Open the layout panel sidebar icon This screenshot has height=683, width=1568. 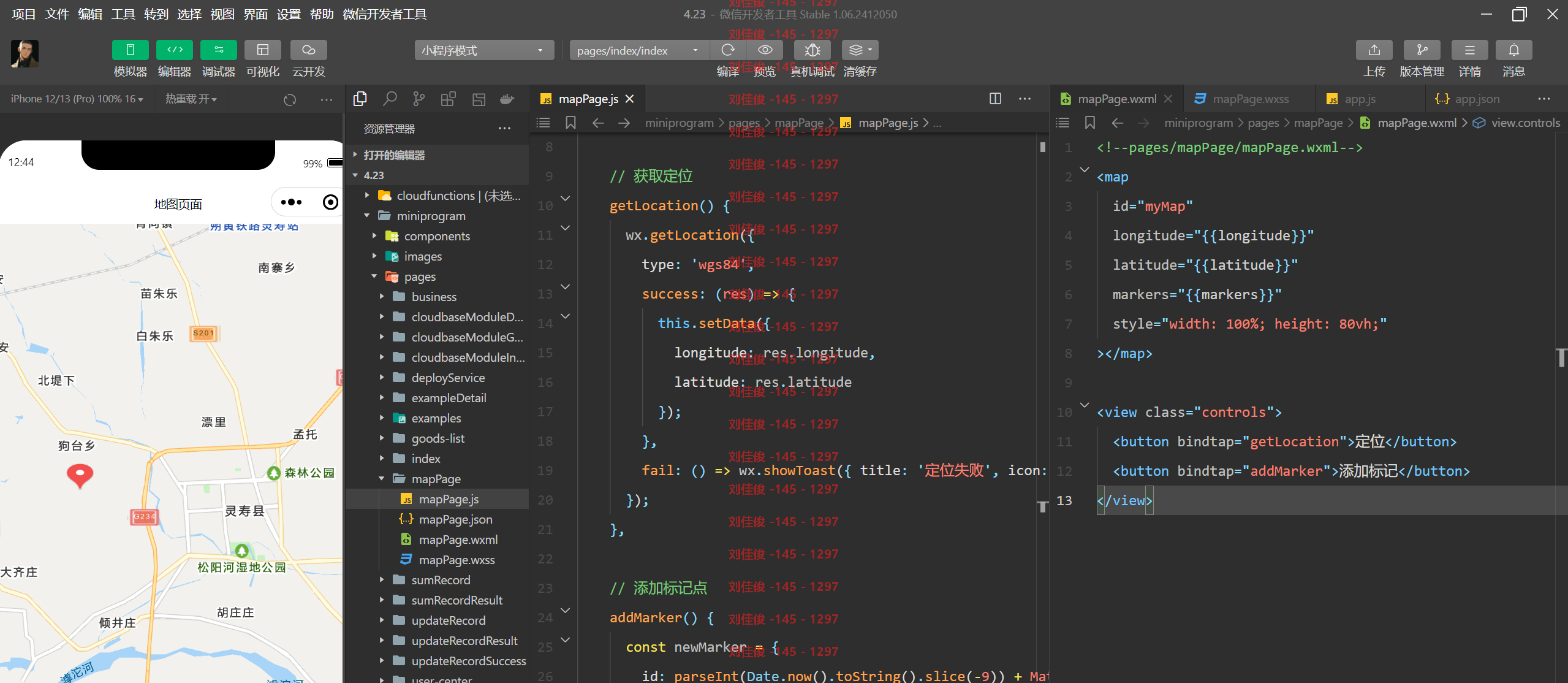(479, 99)
